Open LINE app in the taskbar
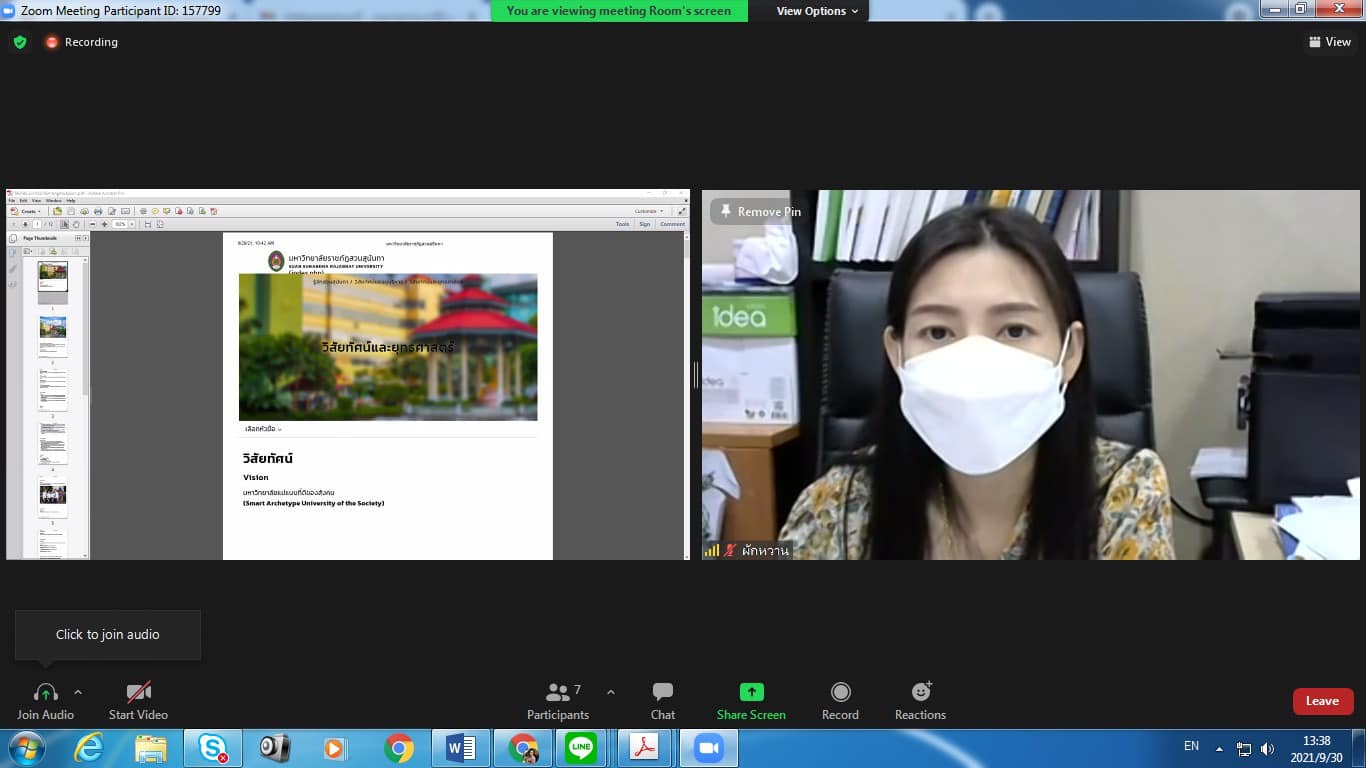This screenshot has width=1366, height=768. click(x=580, y=748)
